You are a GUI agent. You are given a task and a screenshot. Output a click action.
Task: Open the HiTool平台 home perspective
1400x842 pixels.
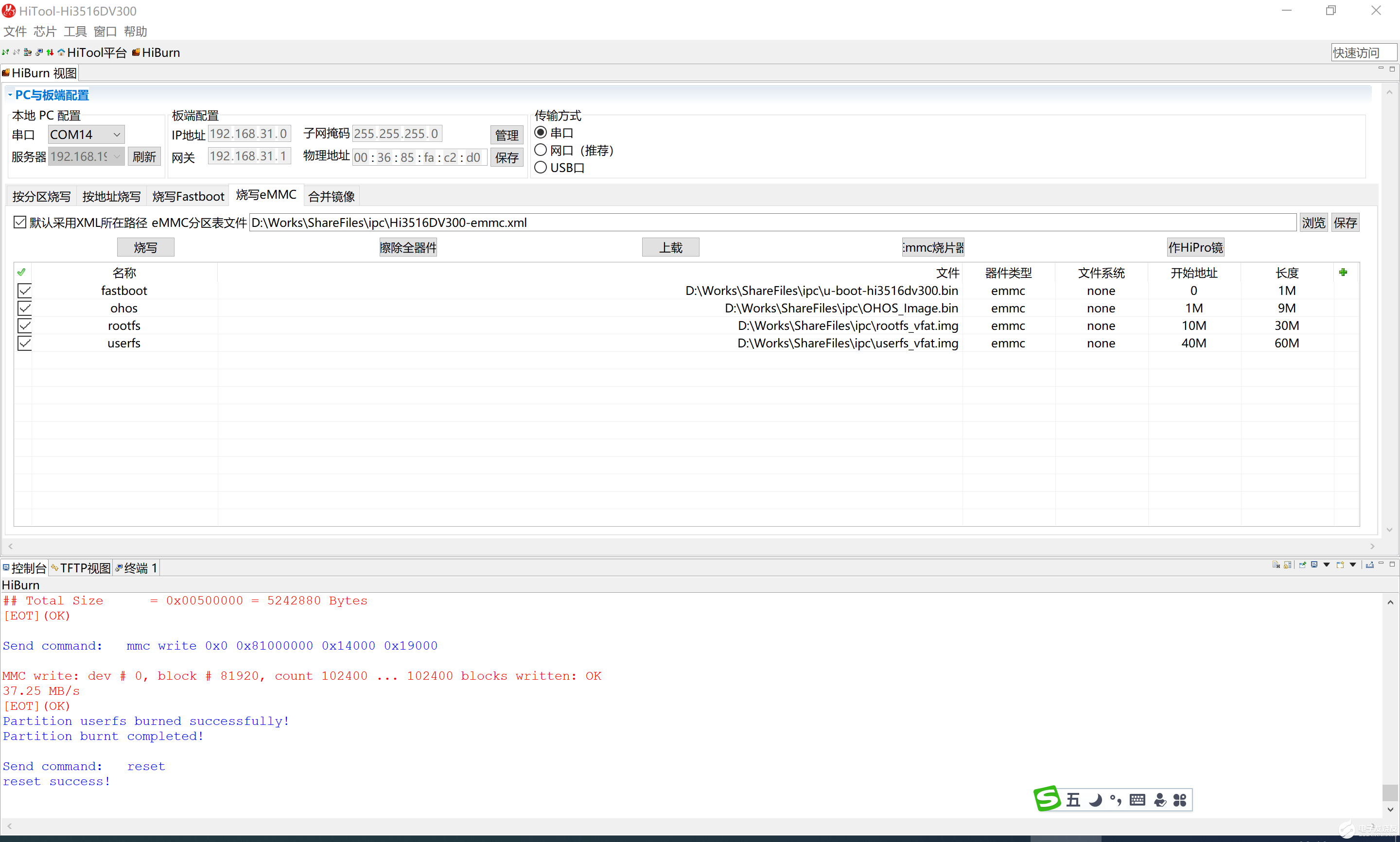91,52
